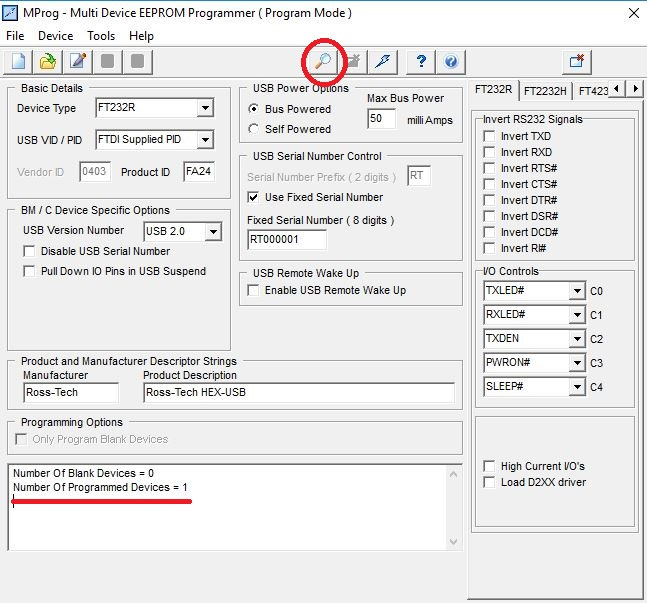Viewport: 647px width, 603px height.
Task: Select Bus Powered radio option
Action: click(254, 109)
